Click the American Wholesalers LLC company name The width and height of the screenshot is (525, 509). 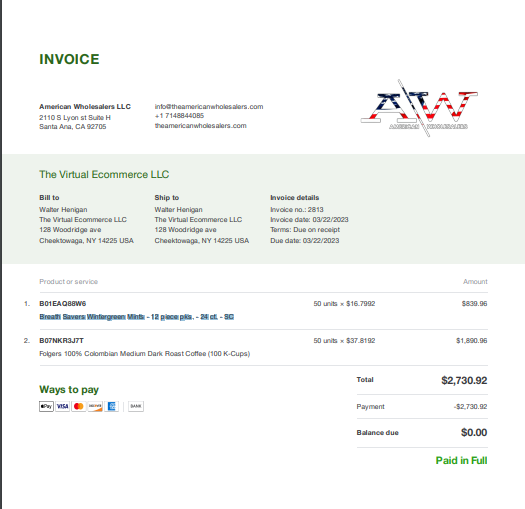point(85,106)
